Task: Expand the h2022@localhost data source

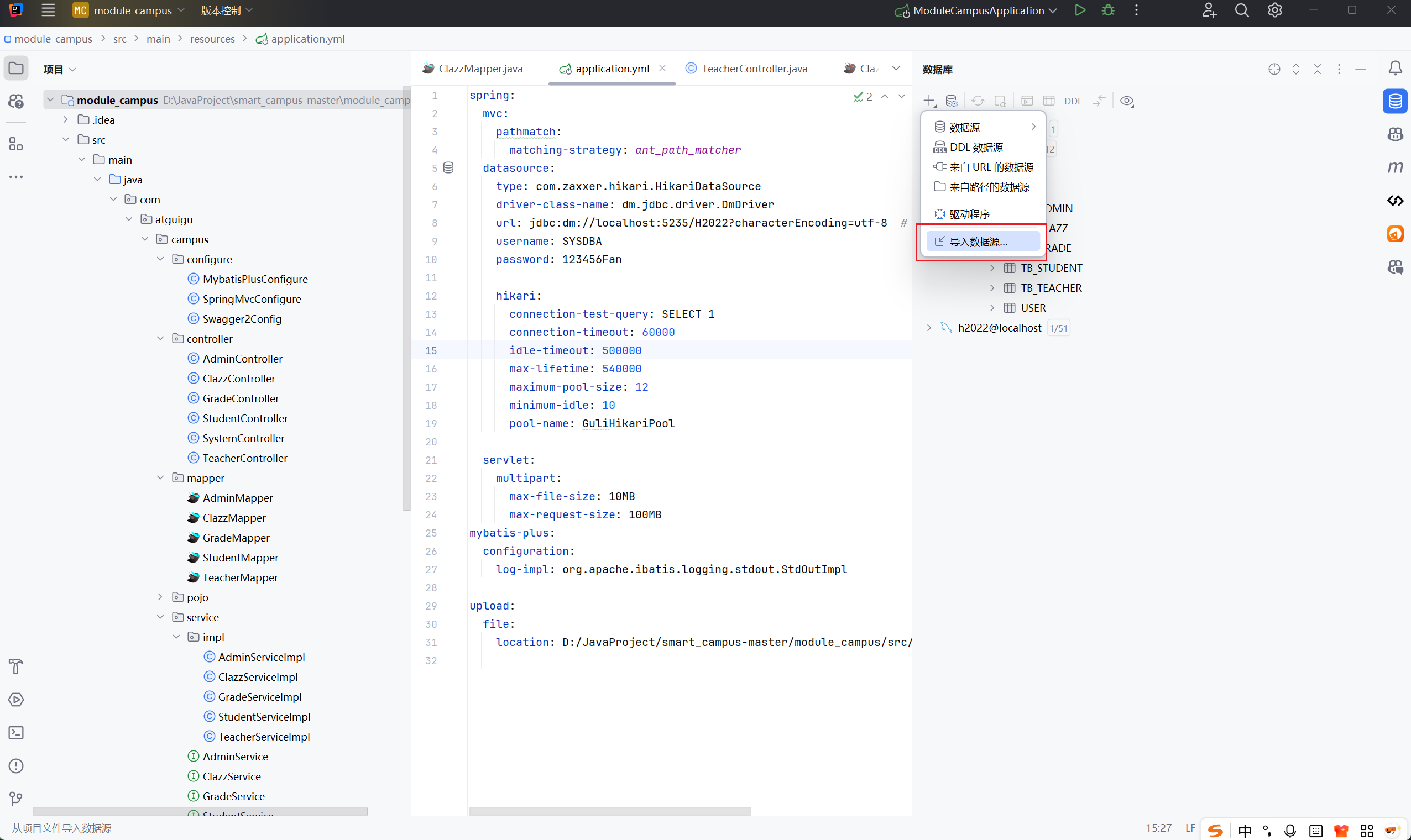Action: pos(929,328)
